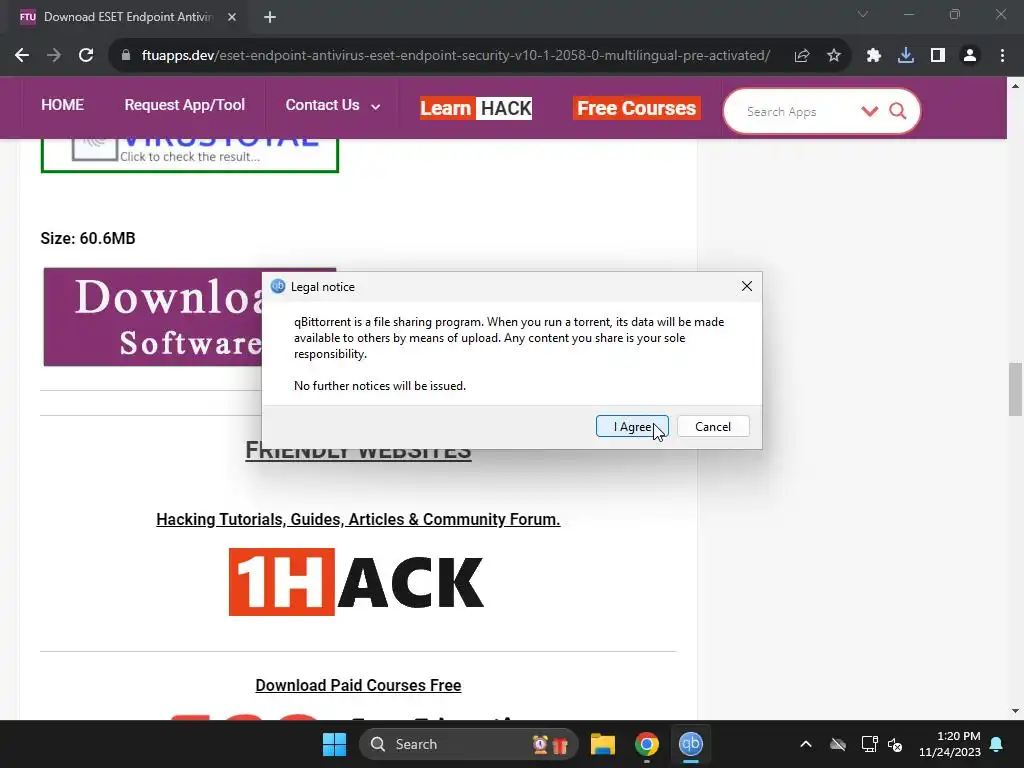
Task: Open the Friendly Websites heading link
Action: pos(358,452)
